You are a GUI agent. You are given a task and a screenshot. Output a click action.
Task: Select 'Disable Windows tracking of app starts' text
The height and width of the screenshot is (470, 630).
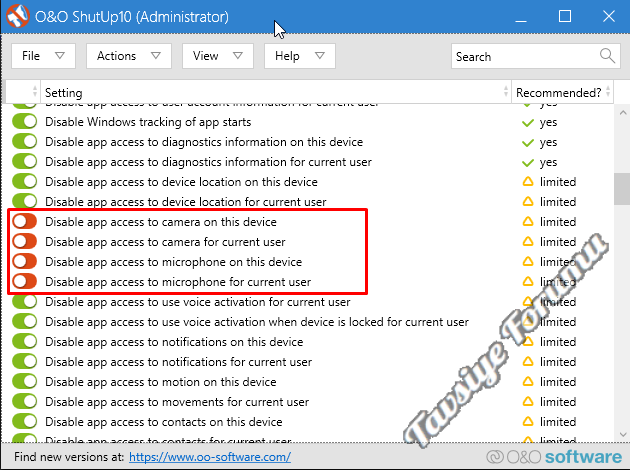(148, 122)
